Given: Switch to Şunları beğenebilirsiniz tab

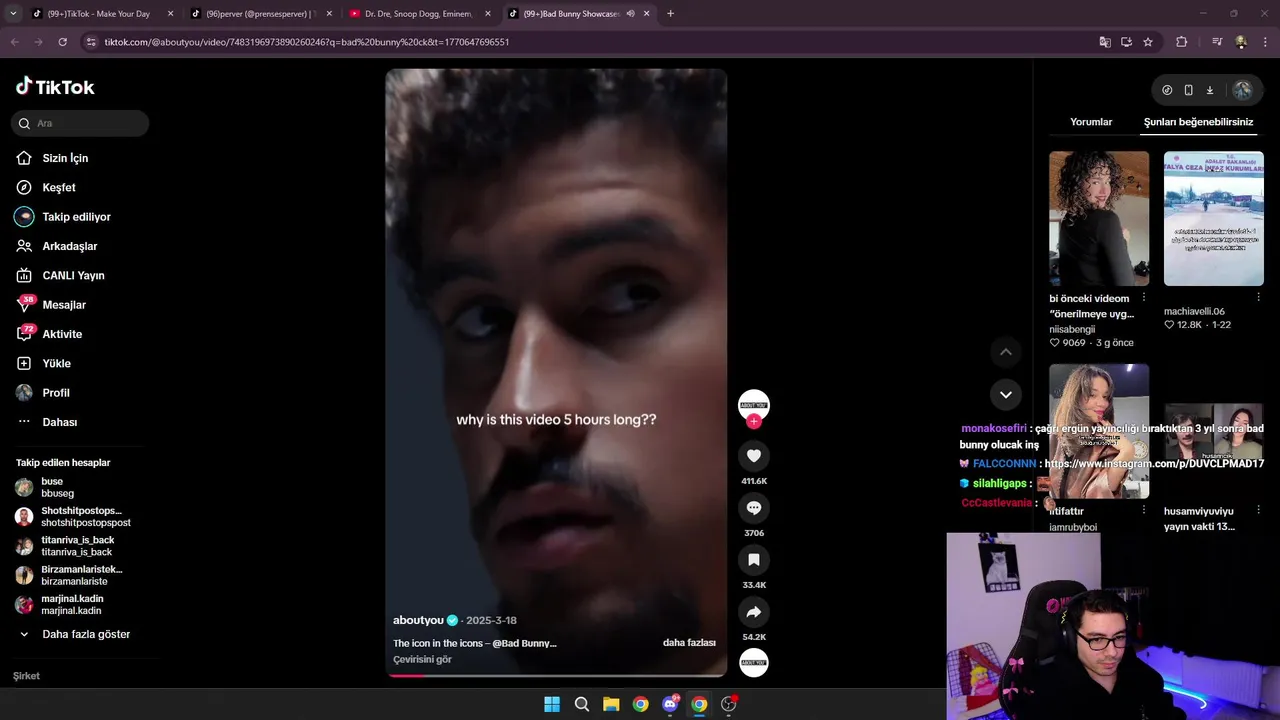Looking at the screenshot, I should (1198, 122).
